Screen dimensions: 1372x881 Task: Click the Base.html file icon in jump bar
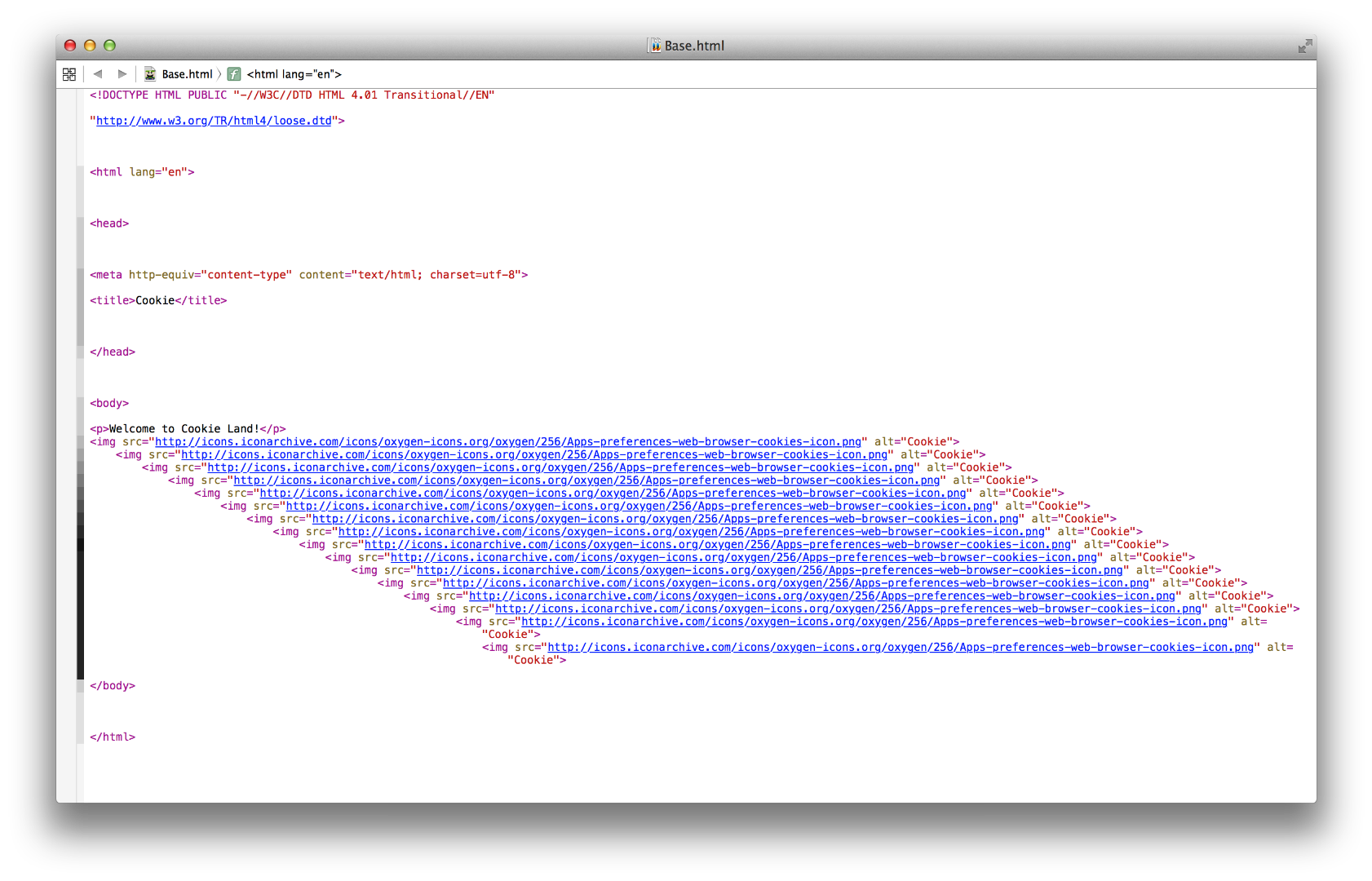150,74
